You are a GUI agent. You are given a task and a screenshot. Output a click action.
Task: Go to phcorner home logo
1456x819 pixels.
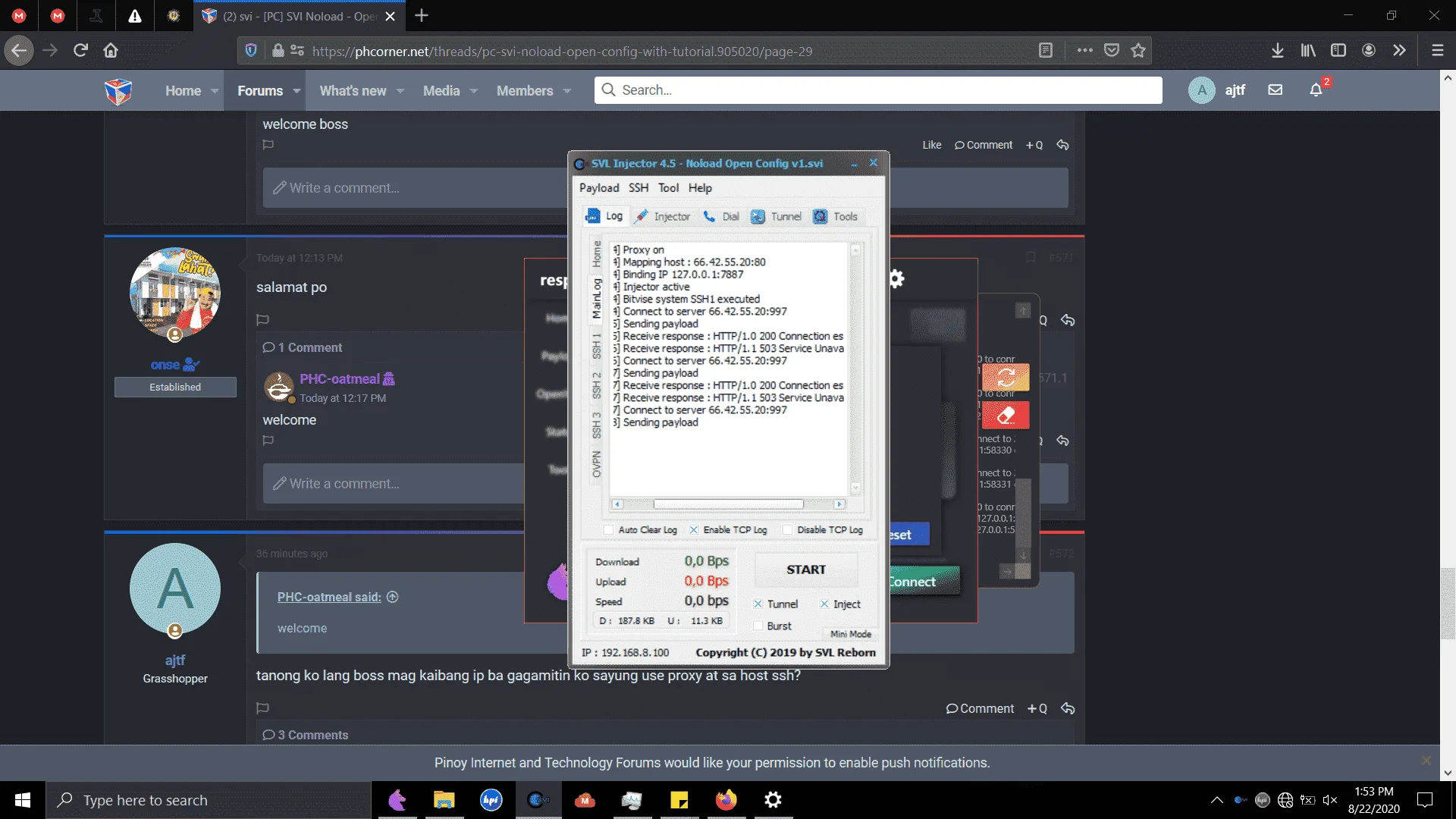point(118,91)
